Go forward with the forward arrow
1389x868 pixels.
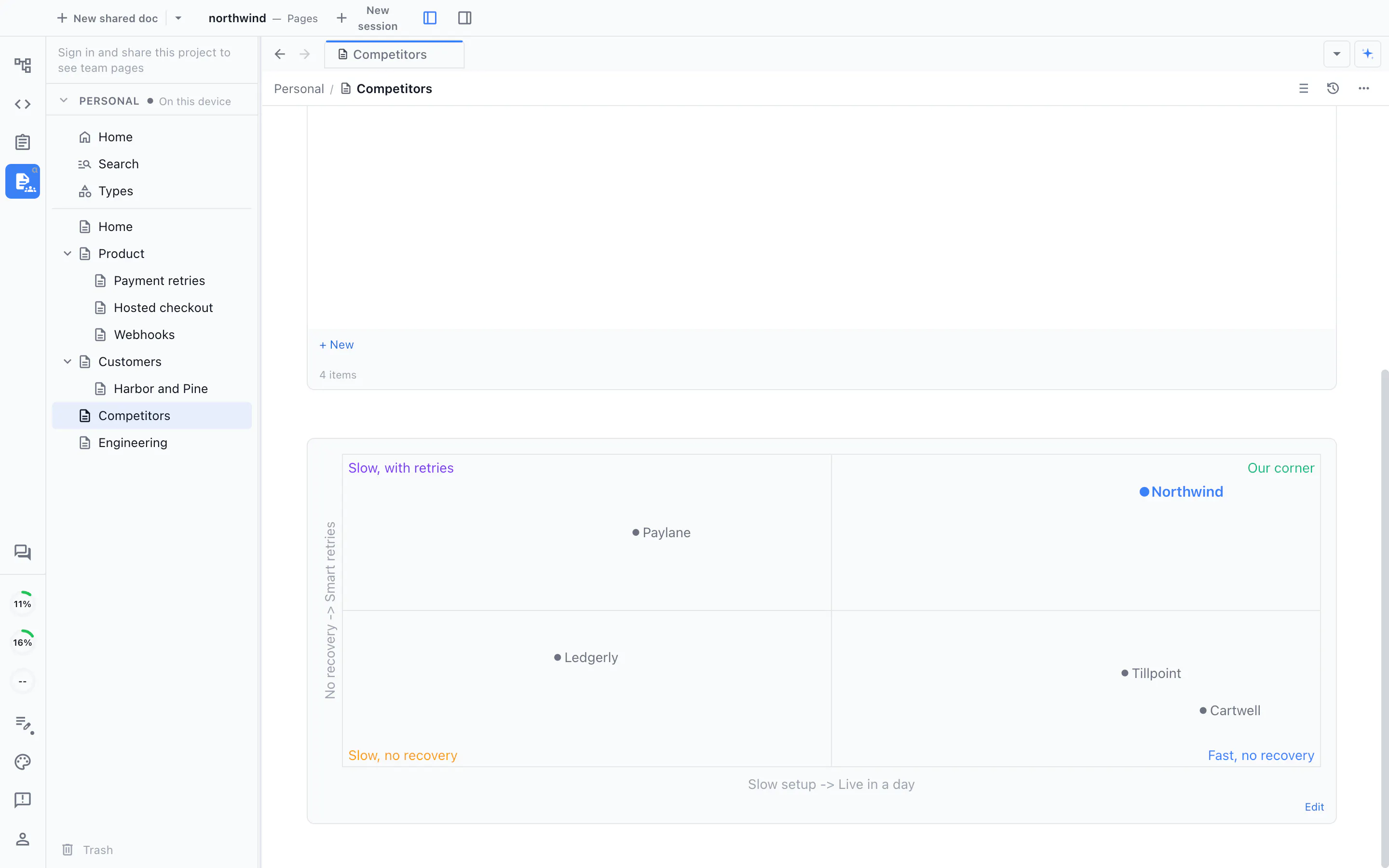305,54
